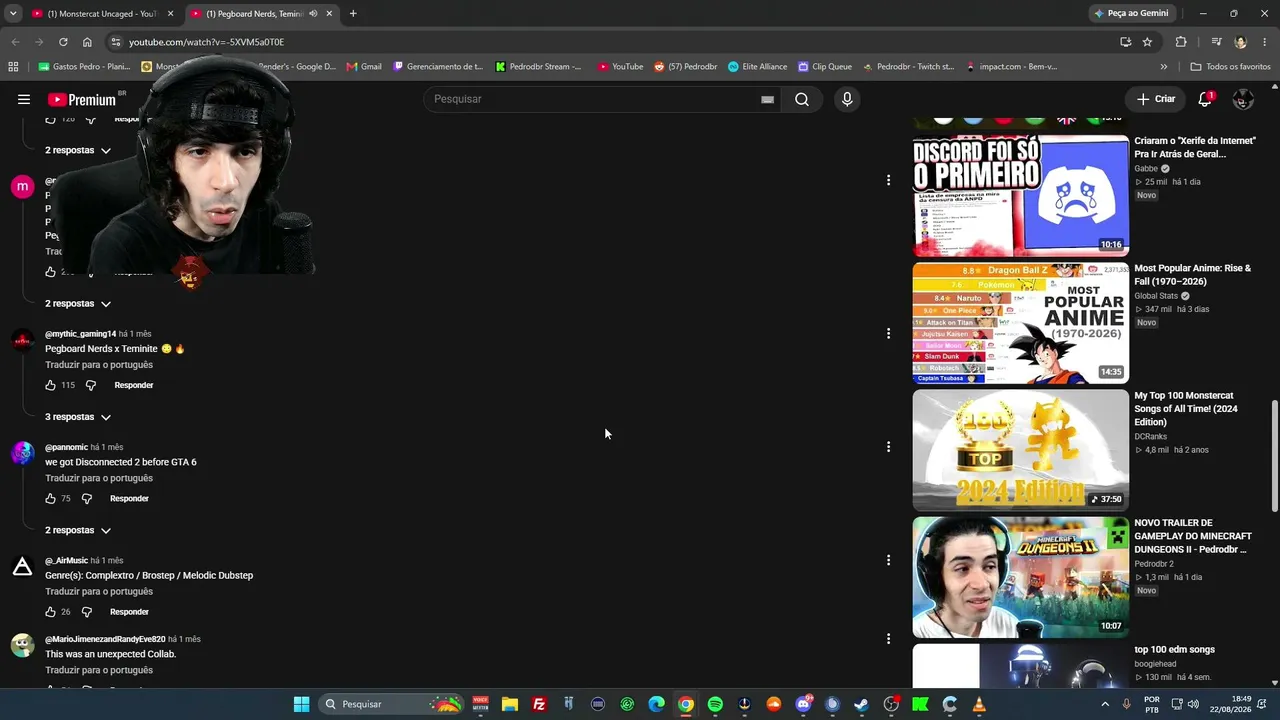The width and height of the screenshot is (1280, 720).
Task: Open Most Popular Anime video thumbnail
Action: coord(1021,323)
